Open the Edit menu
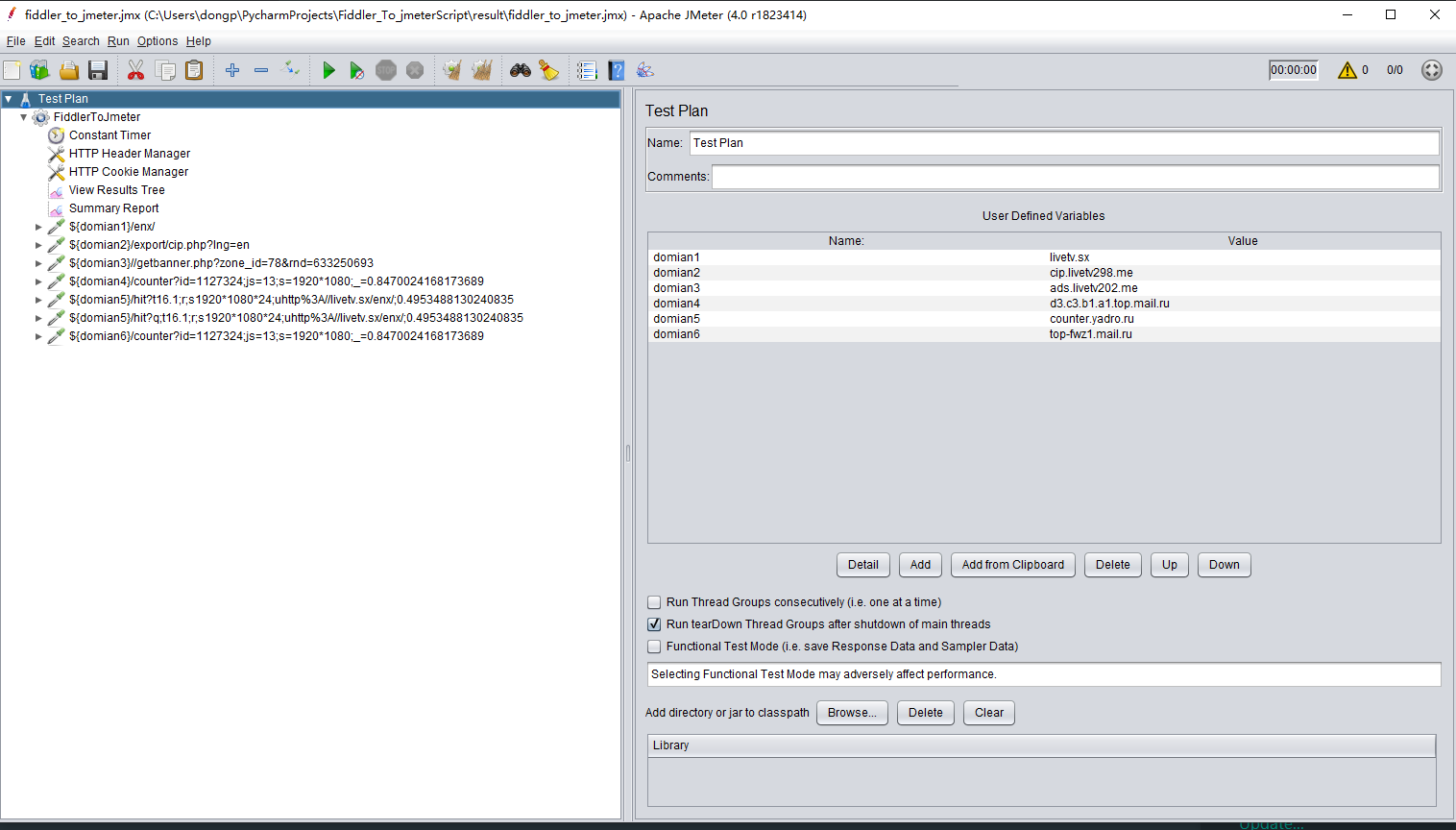This screenshot has width=1456, height=830. (44, 41)
